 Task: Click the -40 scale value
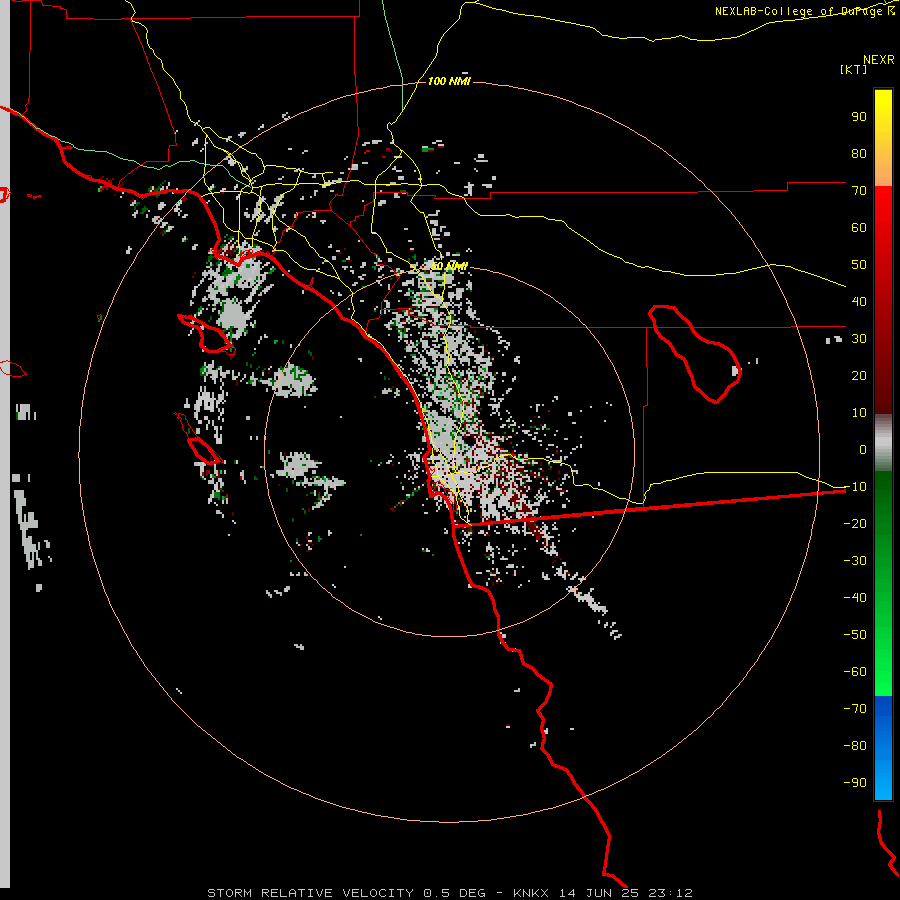point(855,598)
